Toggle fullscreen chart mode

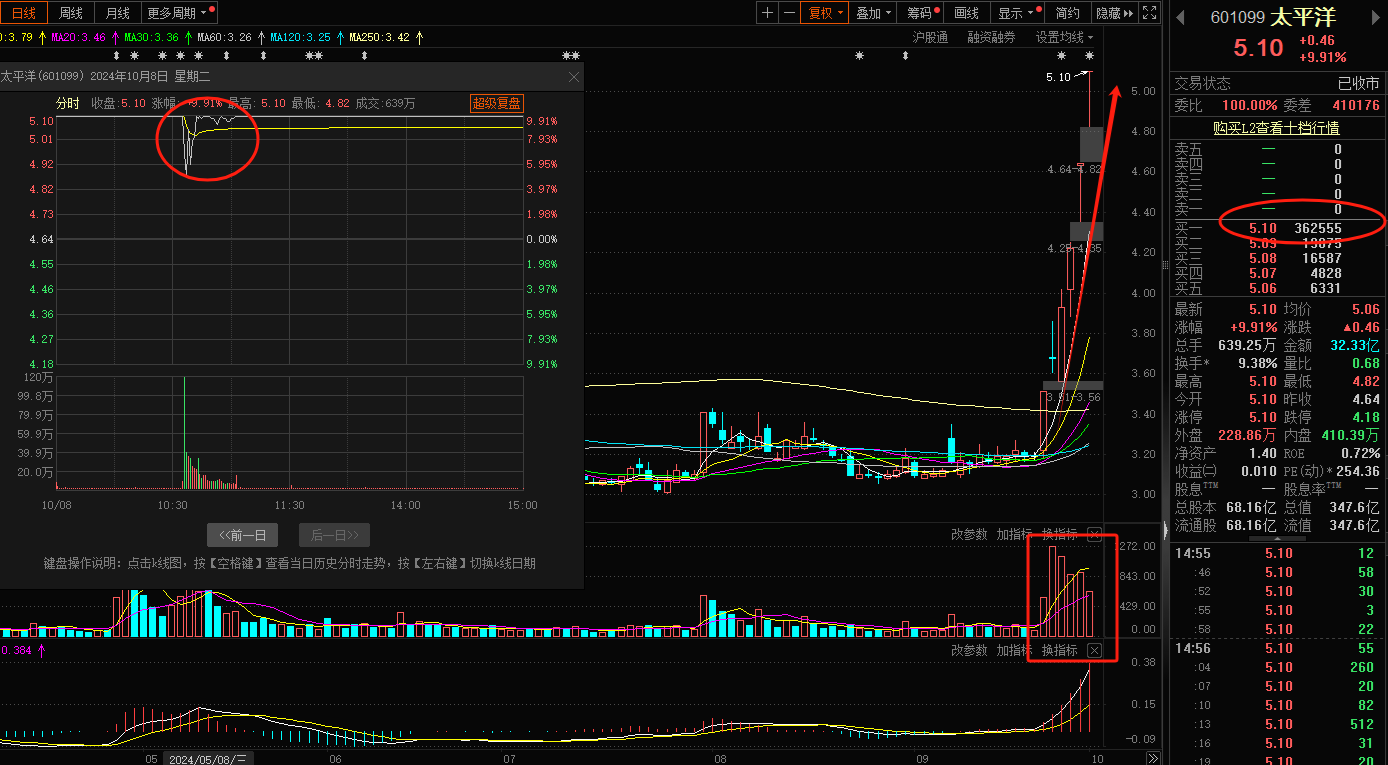1149,13
